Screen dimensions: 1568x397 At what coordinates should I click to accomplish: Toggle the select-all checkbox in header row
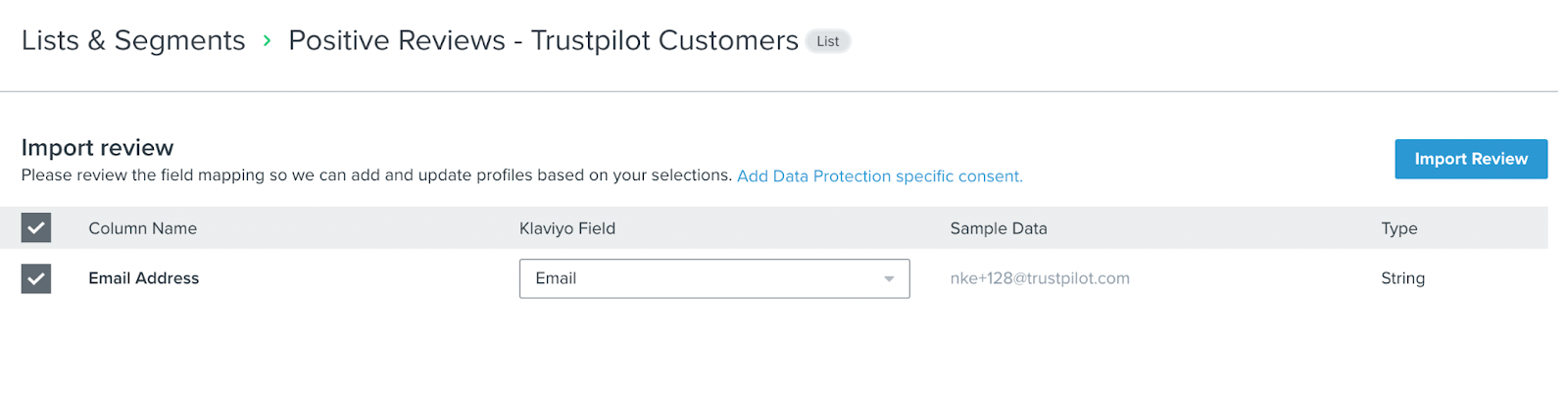coord(36,228)
